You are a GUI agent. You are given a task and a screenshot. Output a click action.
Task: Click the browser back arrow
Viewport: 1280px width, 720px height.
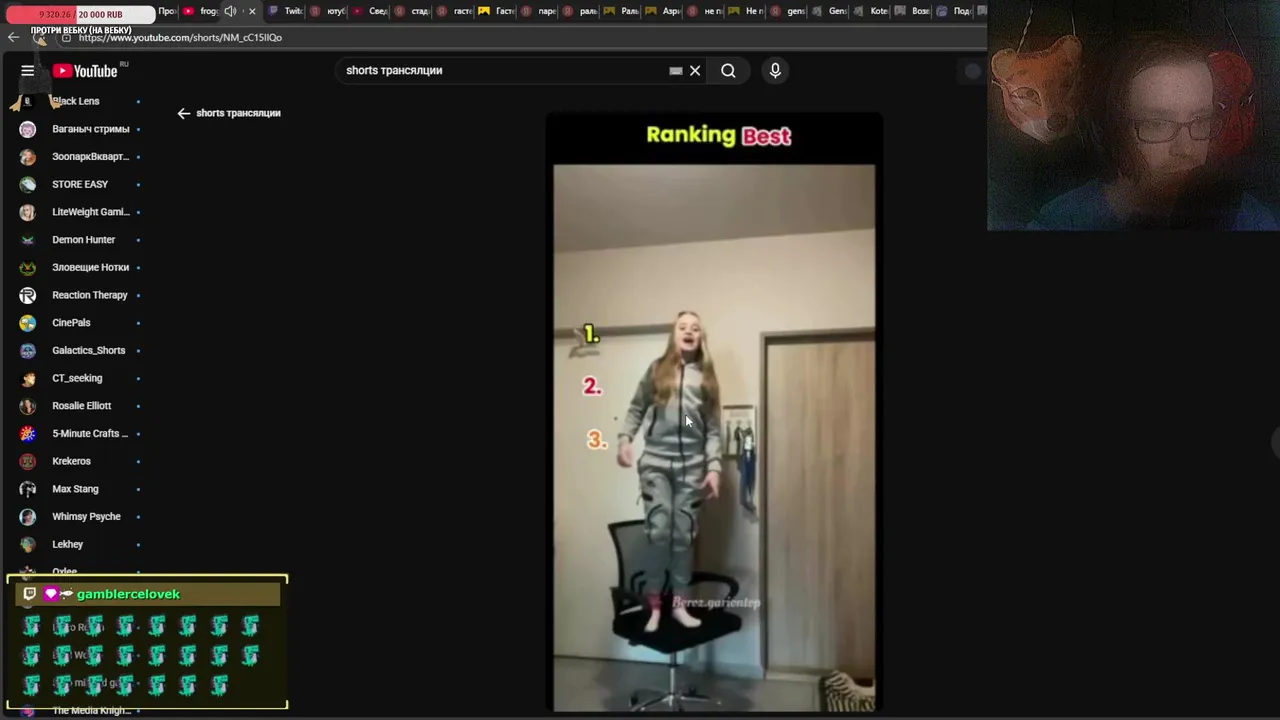pyautogui.click(x=13, y=37)
